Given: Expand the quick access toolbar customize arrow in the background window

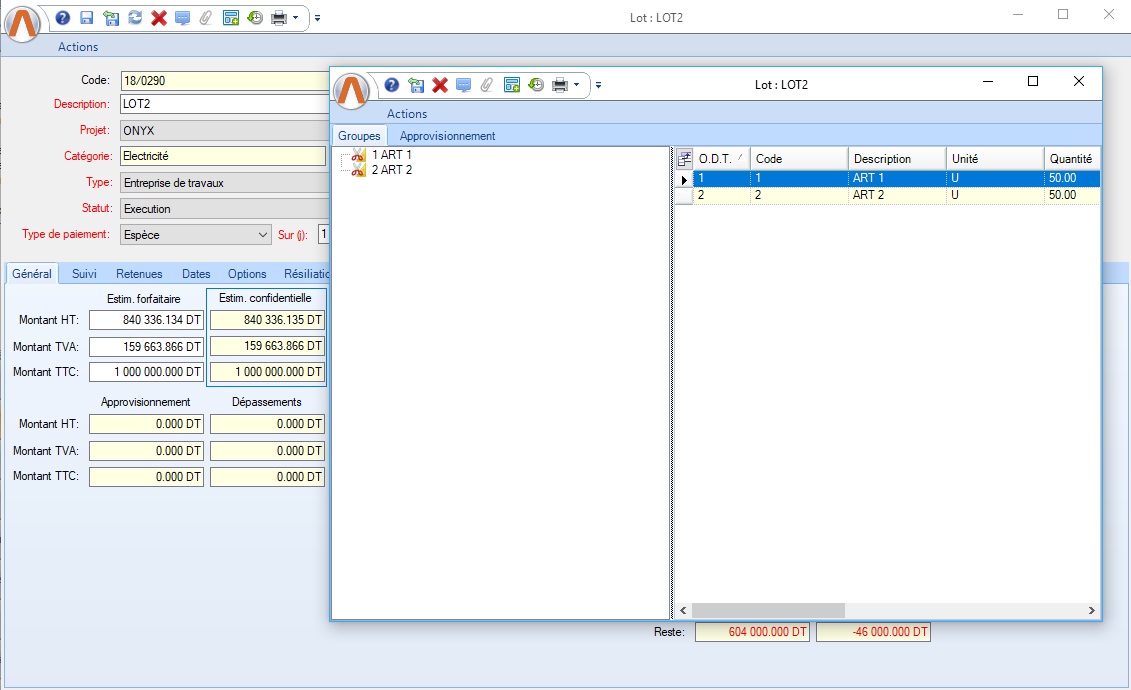Looking at the screenshot, I should [318, 18].
